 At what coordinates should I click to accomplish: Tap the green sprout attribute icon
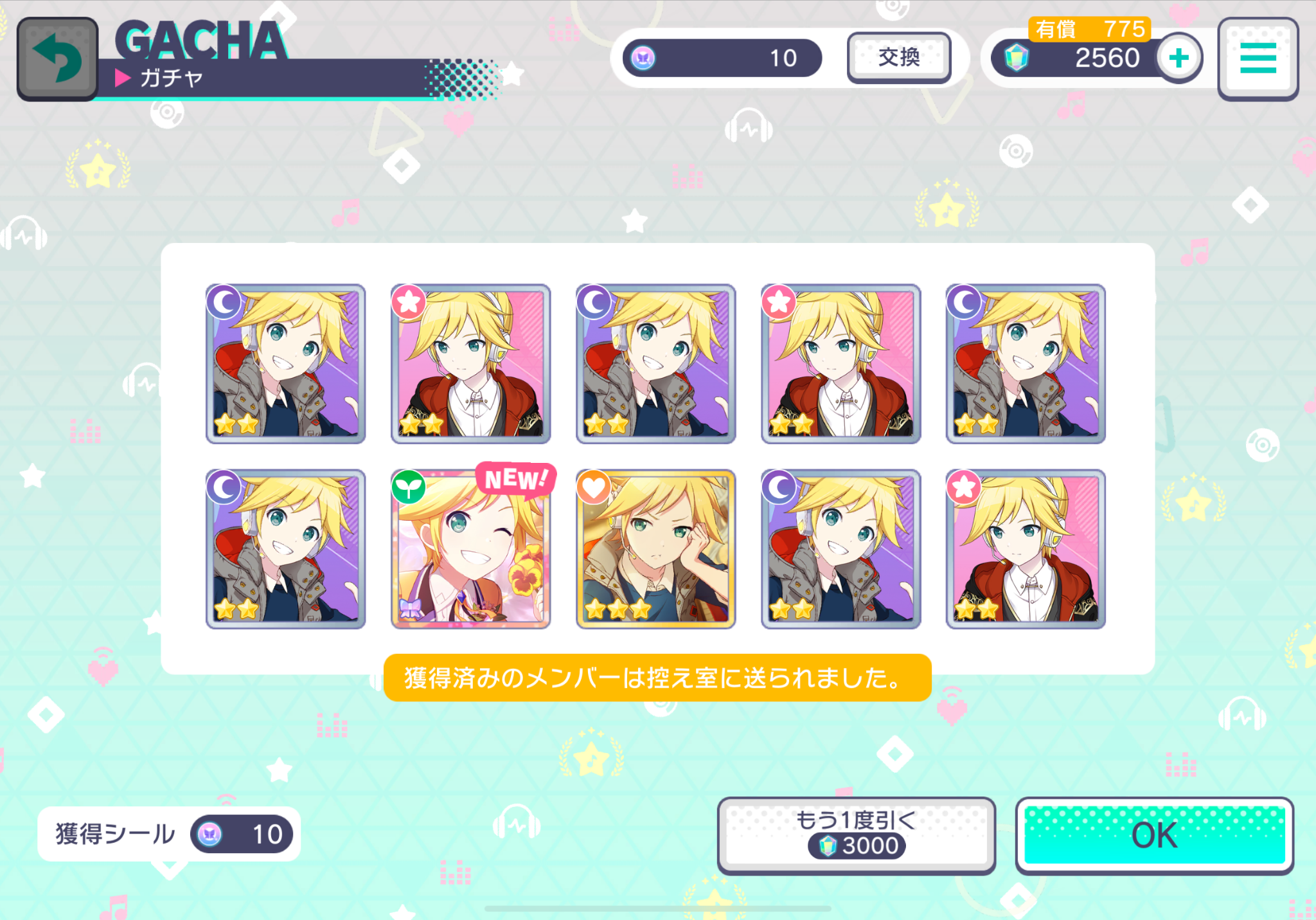(x=408, y=487)
